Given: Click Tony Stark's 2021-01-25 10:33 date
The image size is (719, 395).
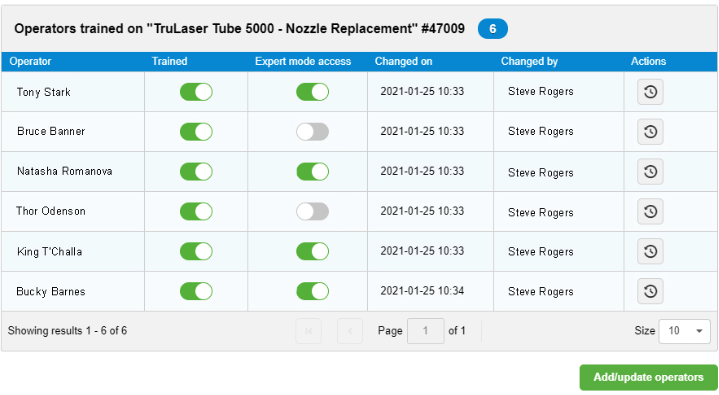Looking at the screenshot, I should click(422, 91).
